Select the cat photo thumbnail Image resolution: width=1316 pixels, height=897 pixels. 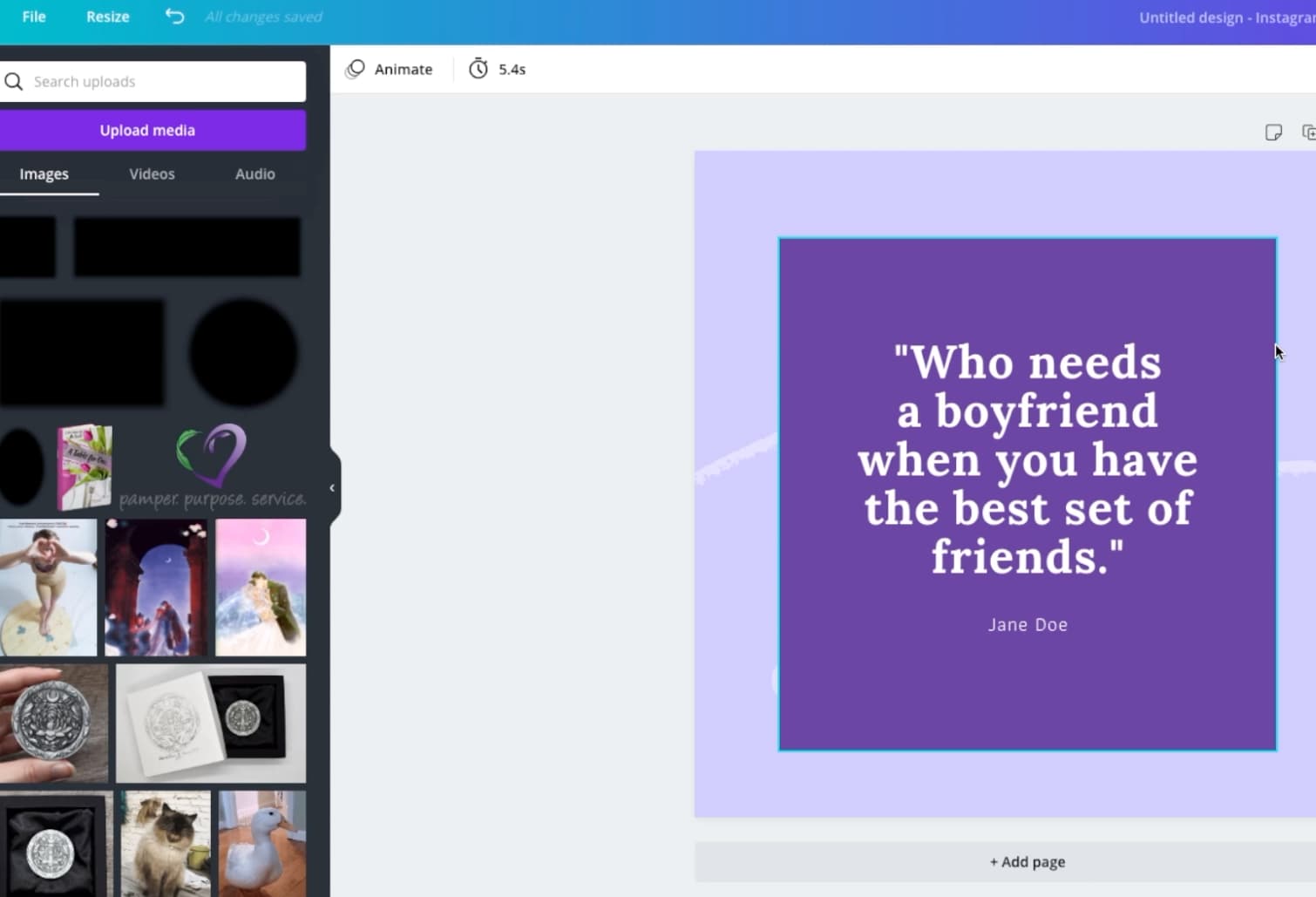(x=164, y=844)
